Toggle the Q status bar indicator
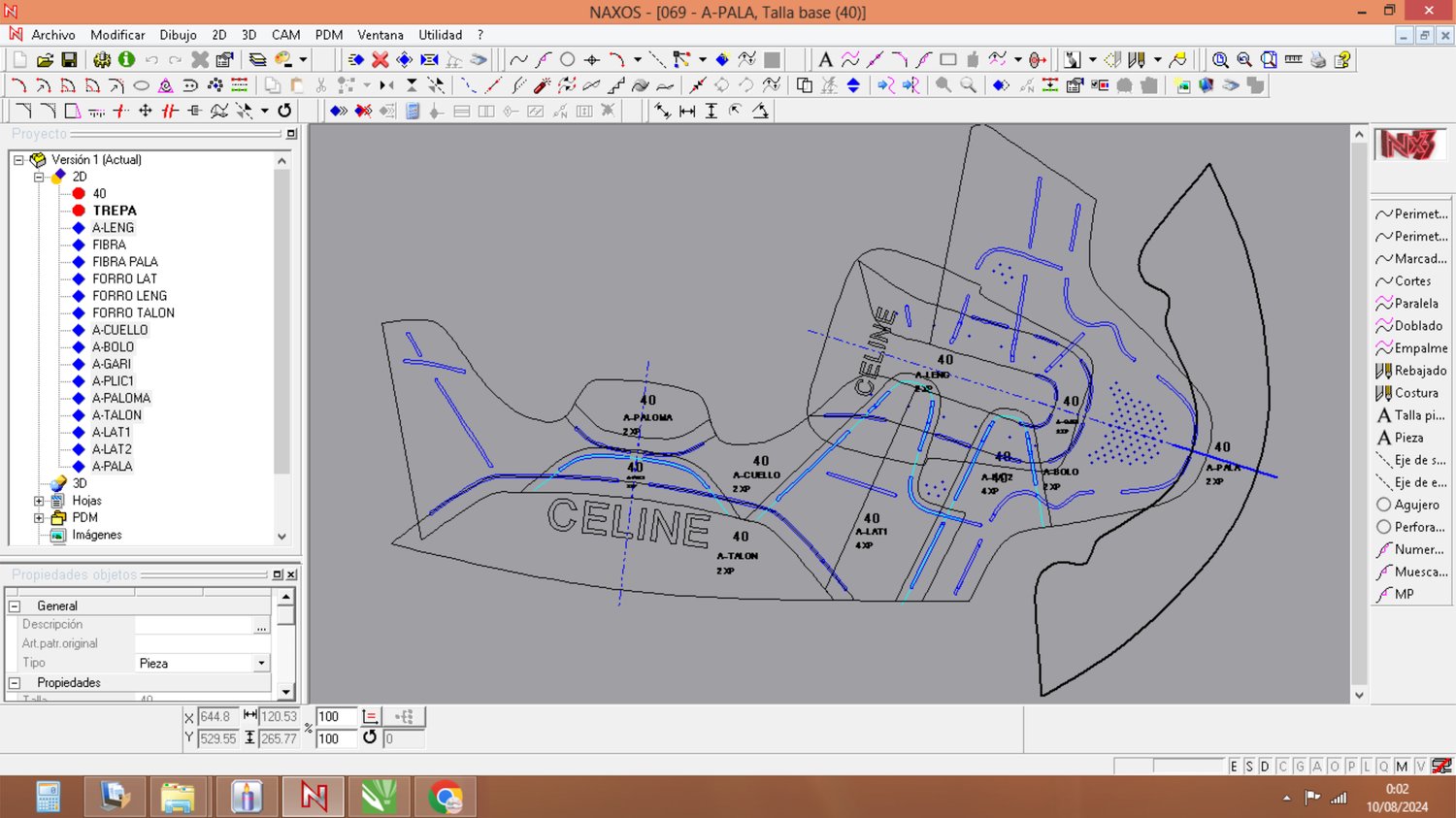The height and width of the screenshot is (818, 1456). tap(1383, 767)
